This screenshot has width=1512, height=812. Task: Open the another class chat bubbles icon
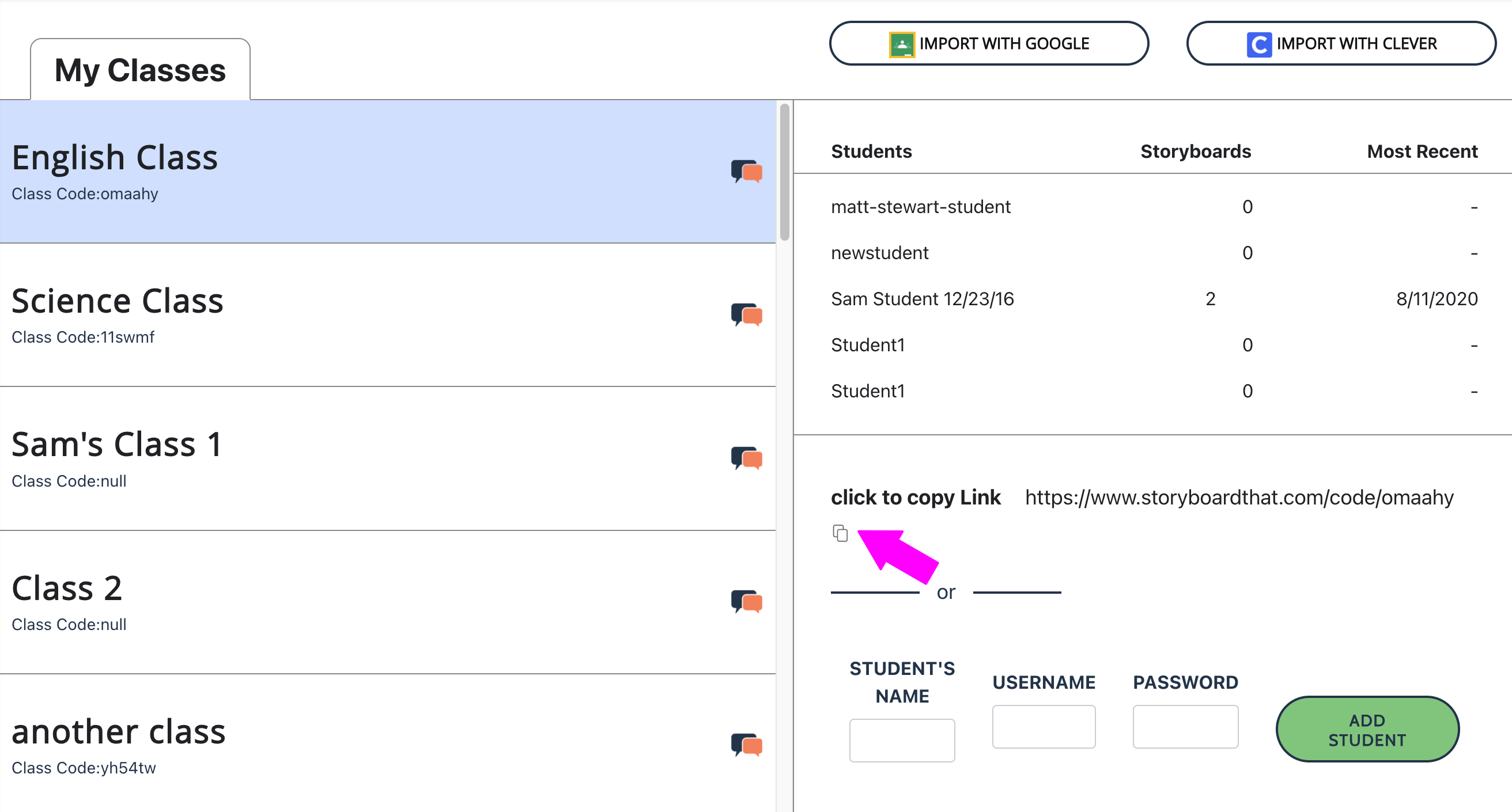[x=747, y=745]
